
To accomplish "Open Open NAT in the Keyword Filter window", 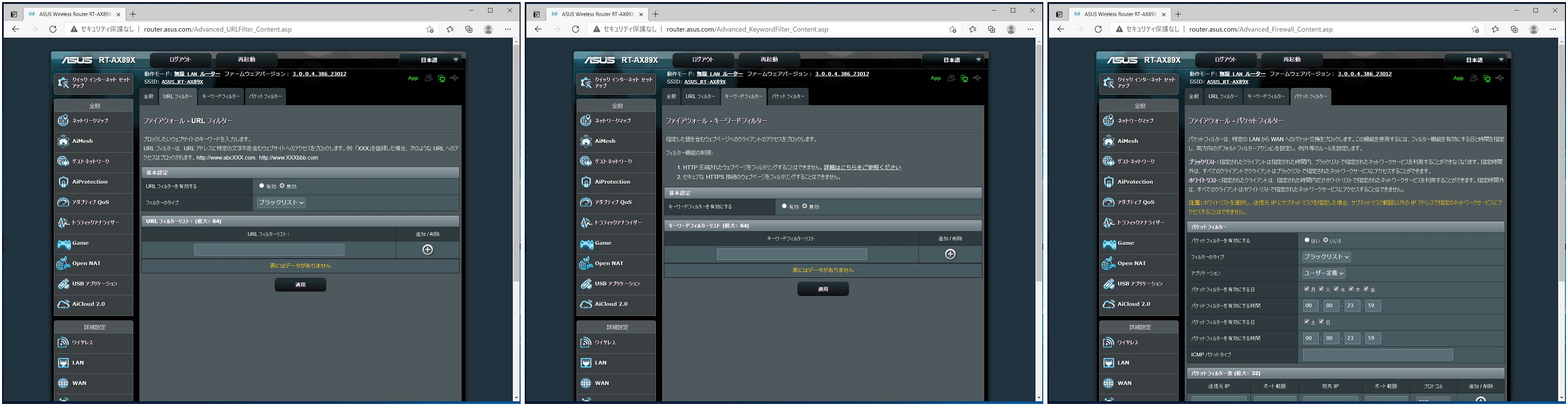I will 616,263.
